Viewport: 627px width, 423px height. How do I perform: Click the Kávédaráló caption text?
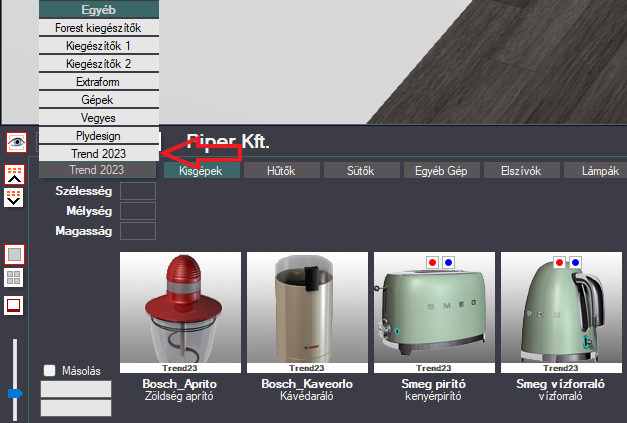(x=307, y=396)
